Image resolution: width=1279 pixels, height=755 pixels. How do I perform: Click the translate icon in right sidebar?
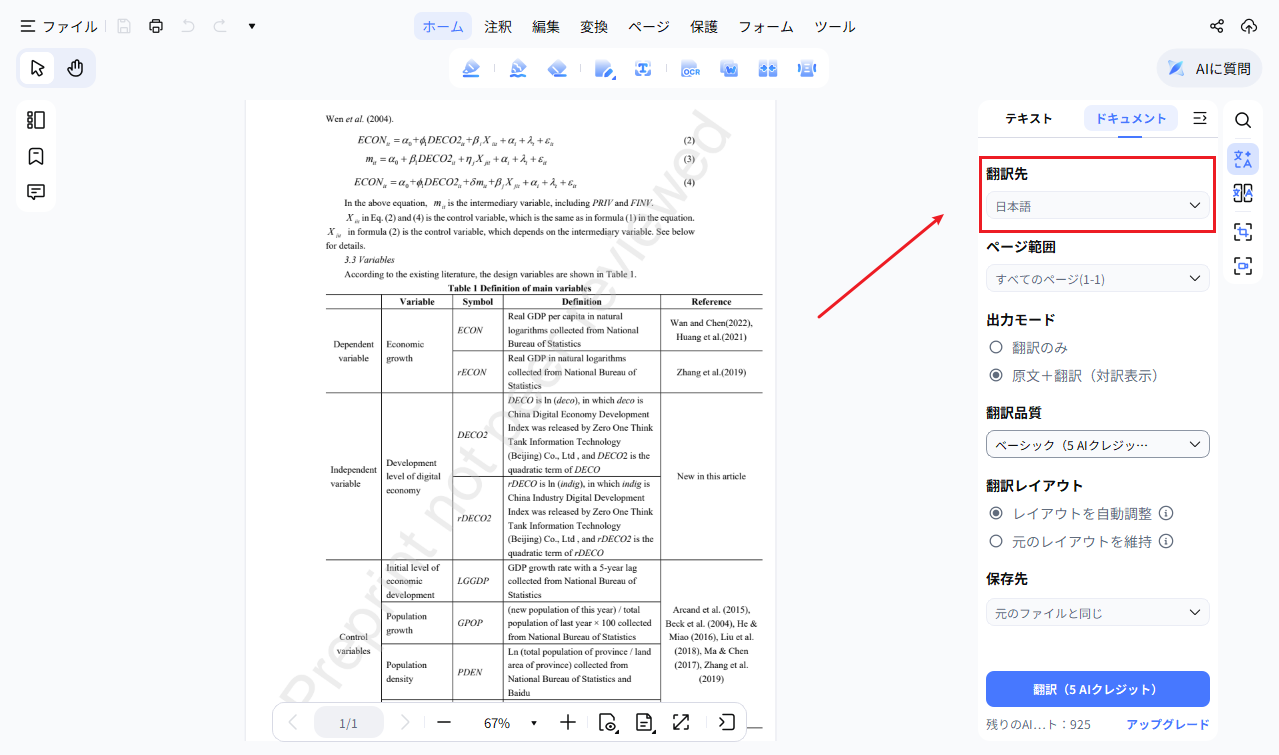1243,158
